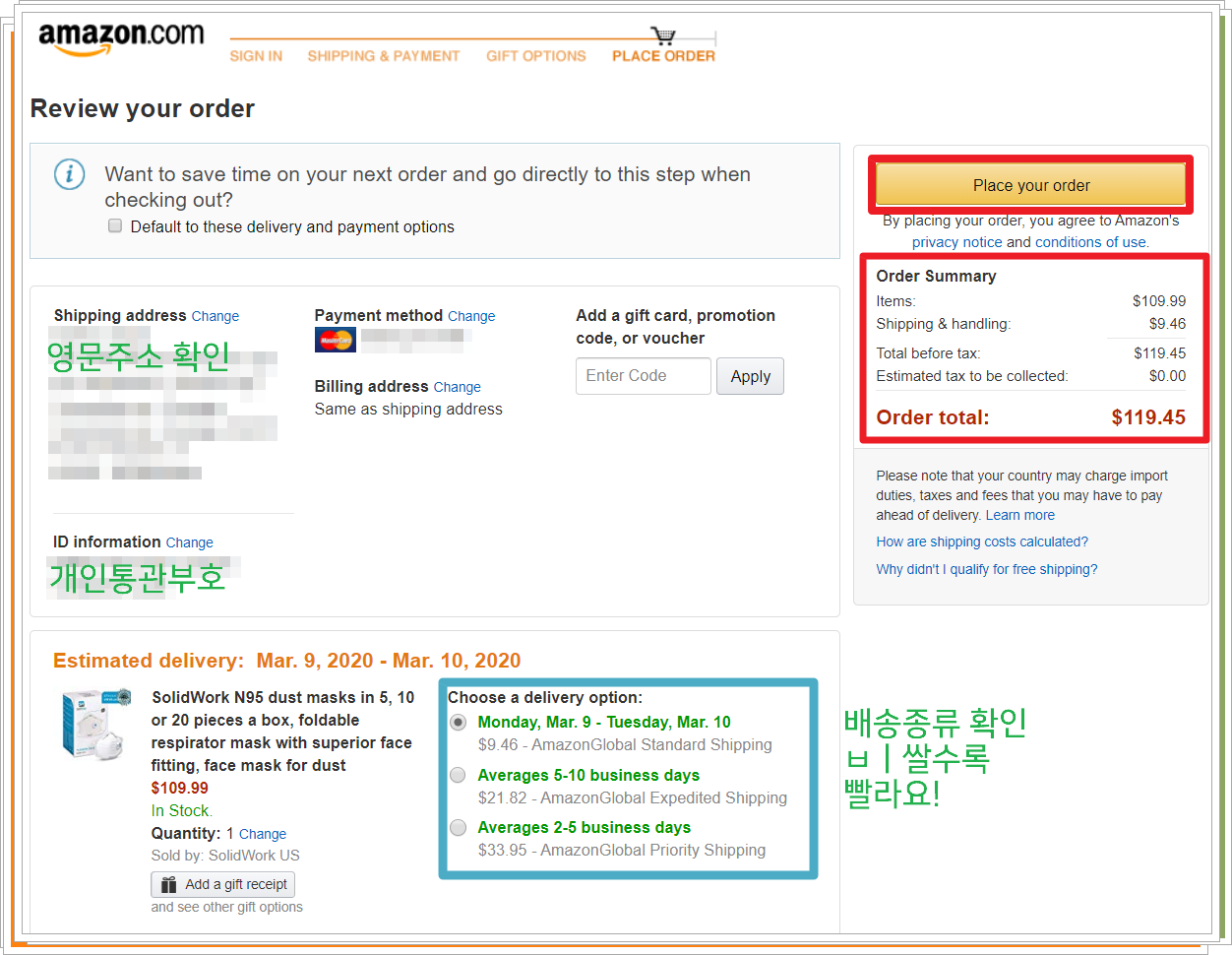
Task: Click the gift box icon on gift receipt button
Action: point(169,885)
